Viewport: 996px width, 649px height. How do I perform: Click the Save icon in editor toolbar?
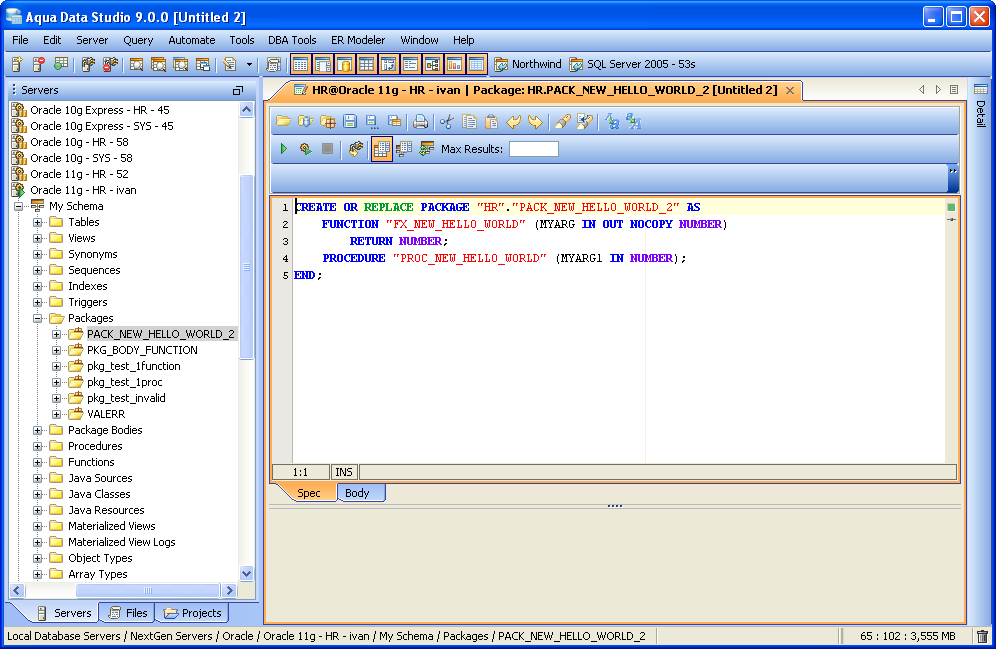pyautogui.click(x=350, y=121)
